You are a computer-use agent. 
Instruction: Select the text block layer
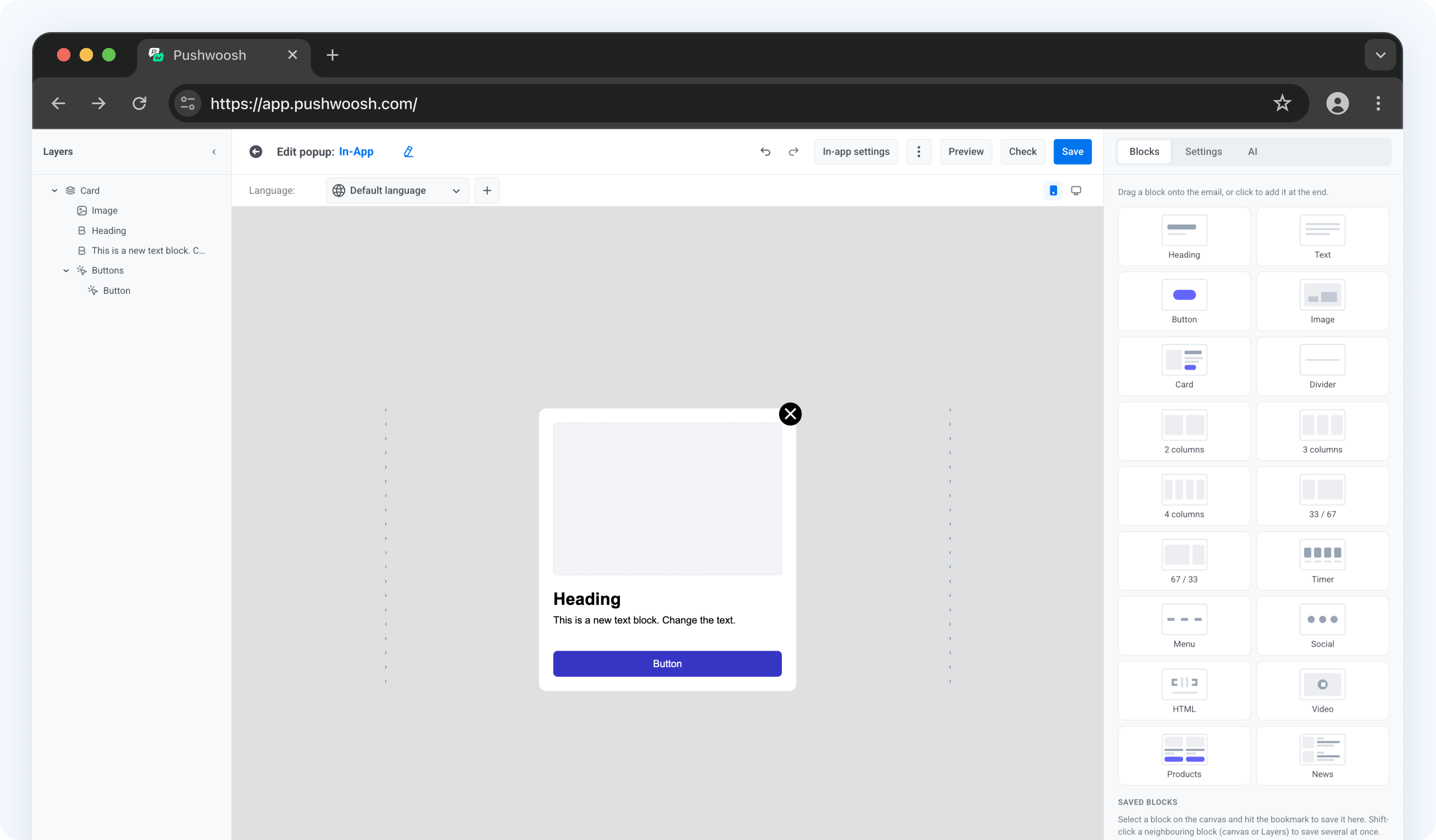[148, 250]
